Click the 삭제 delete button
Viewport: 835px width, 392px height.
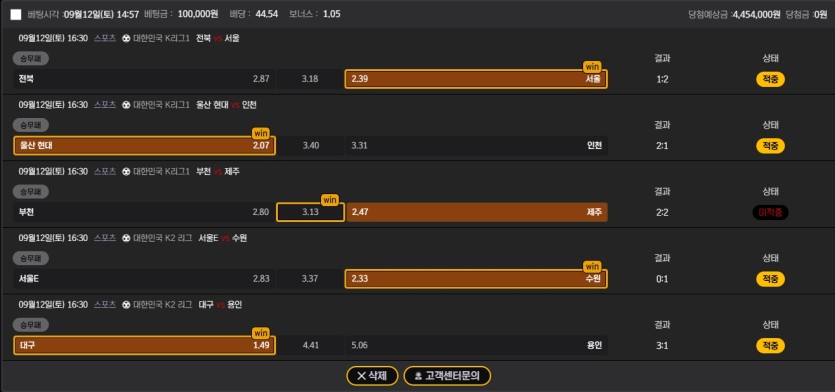tap(372, 375)
